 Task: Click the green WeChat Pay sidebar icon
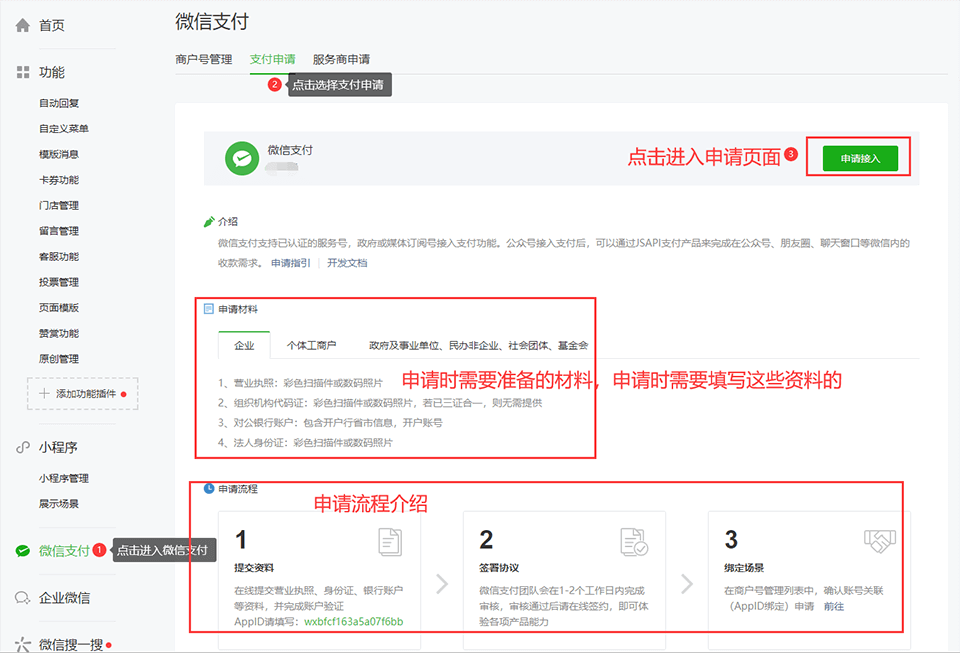click(x=23, y=551)
